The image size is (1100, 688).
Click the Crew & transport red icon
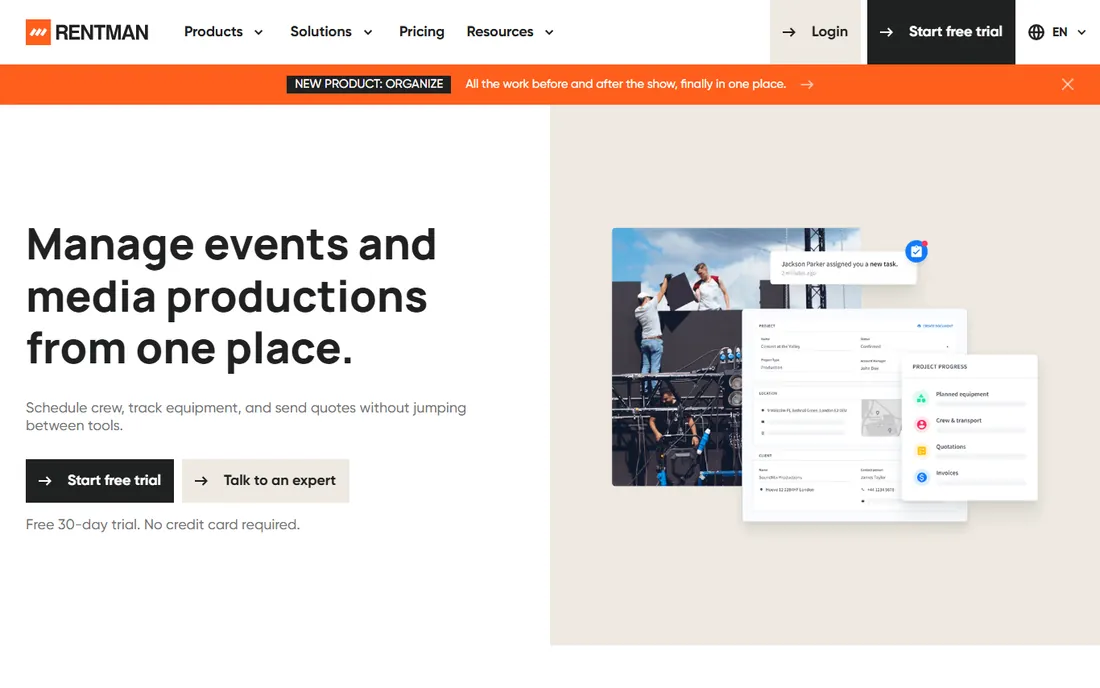(x=921, y=424)
